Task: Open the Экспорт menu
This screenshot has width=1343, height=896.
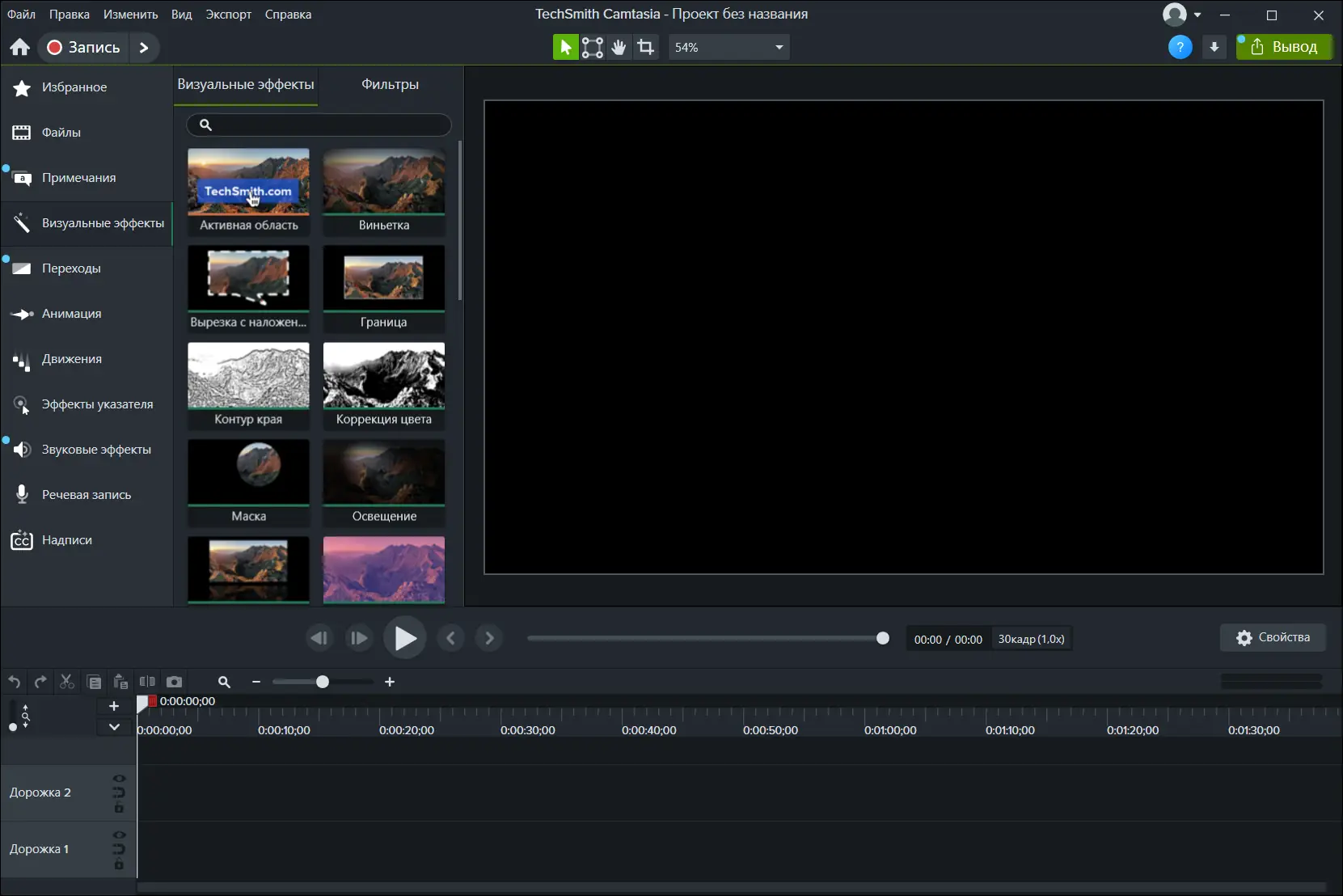Action: [228, 15]
